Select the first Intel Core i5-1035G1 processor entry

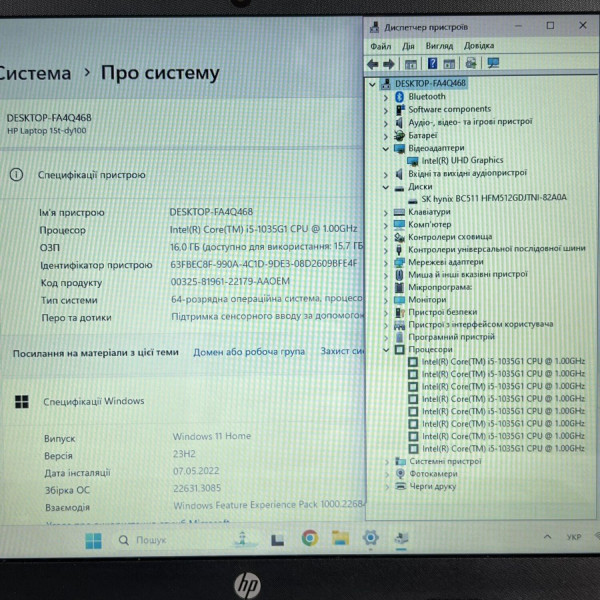click(503, 361)
